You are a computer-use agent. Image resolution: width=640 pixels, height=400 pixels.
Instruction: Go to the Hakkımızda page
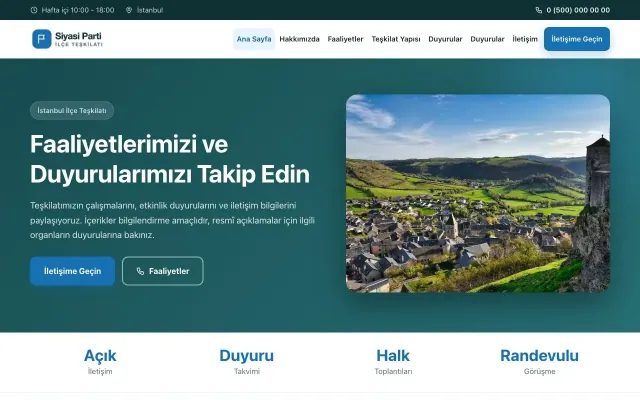[x=299, y=39]
